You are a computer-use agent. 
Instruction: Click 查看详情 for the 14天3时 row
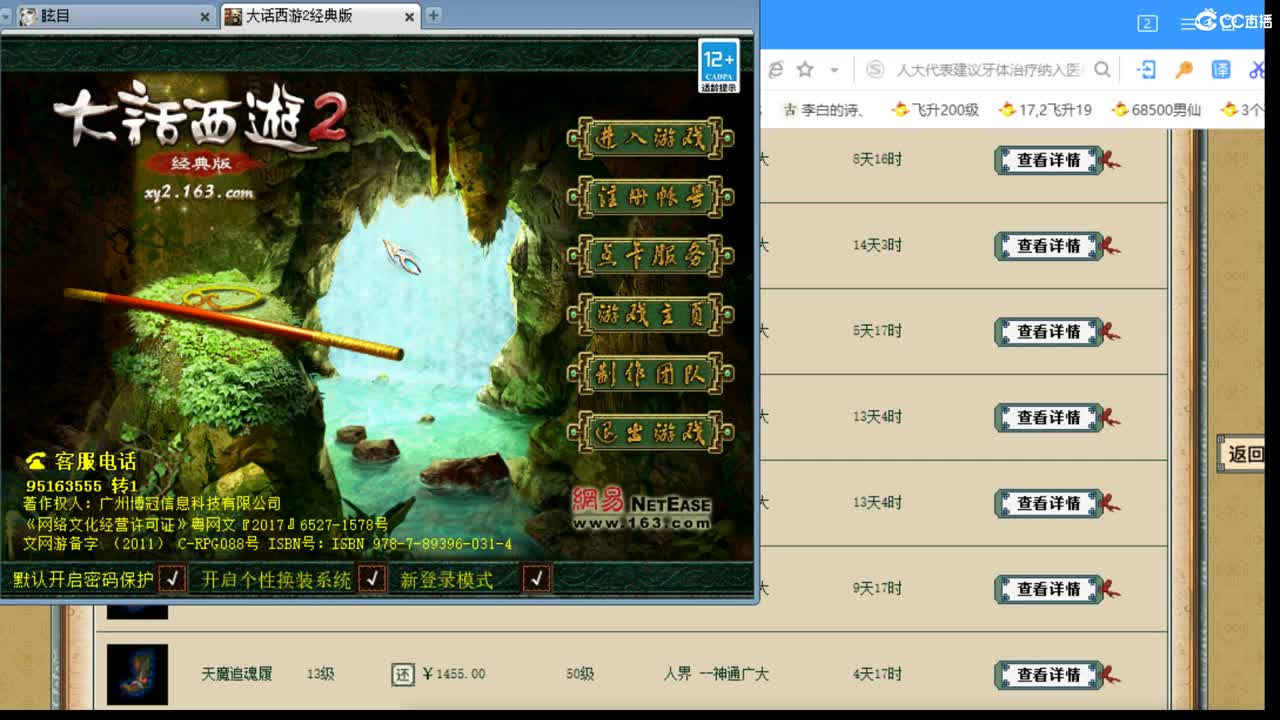(1049, 246)
